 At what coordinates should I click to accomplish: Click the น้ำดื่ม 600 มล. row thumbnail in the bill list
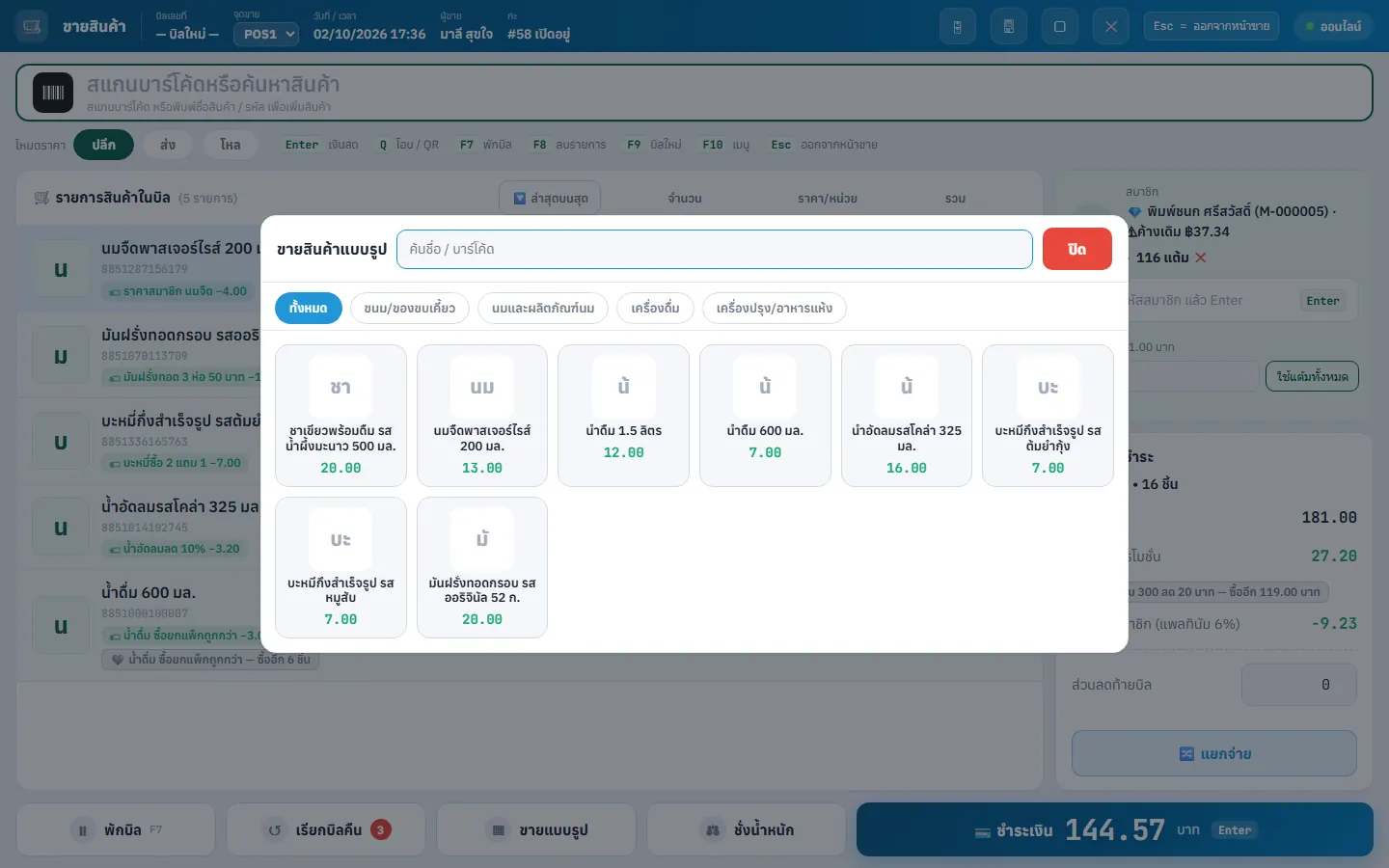(61, 626)
